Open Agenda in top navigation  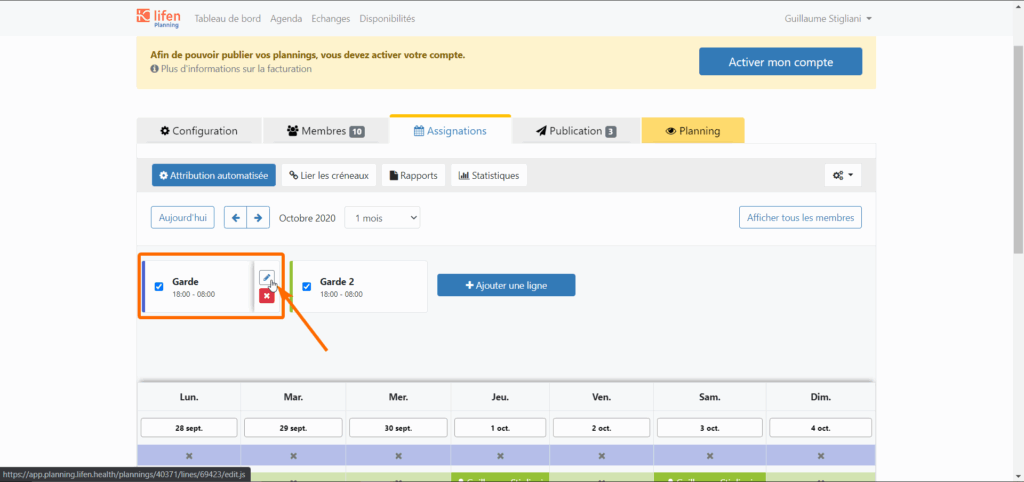286,19
